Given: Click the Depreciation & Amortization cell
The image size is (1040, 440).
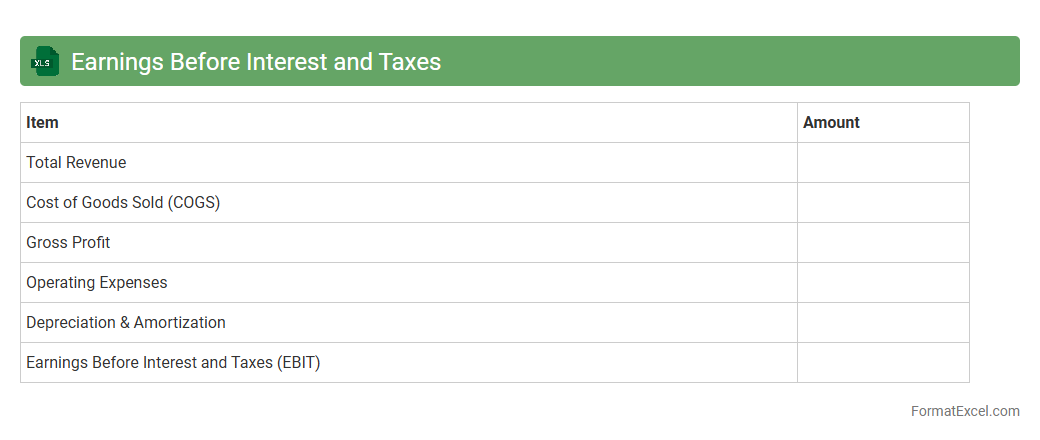Looking at the screenshot, I should (126, 322).
